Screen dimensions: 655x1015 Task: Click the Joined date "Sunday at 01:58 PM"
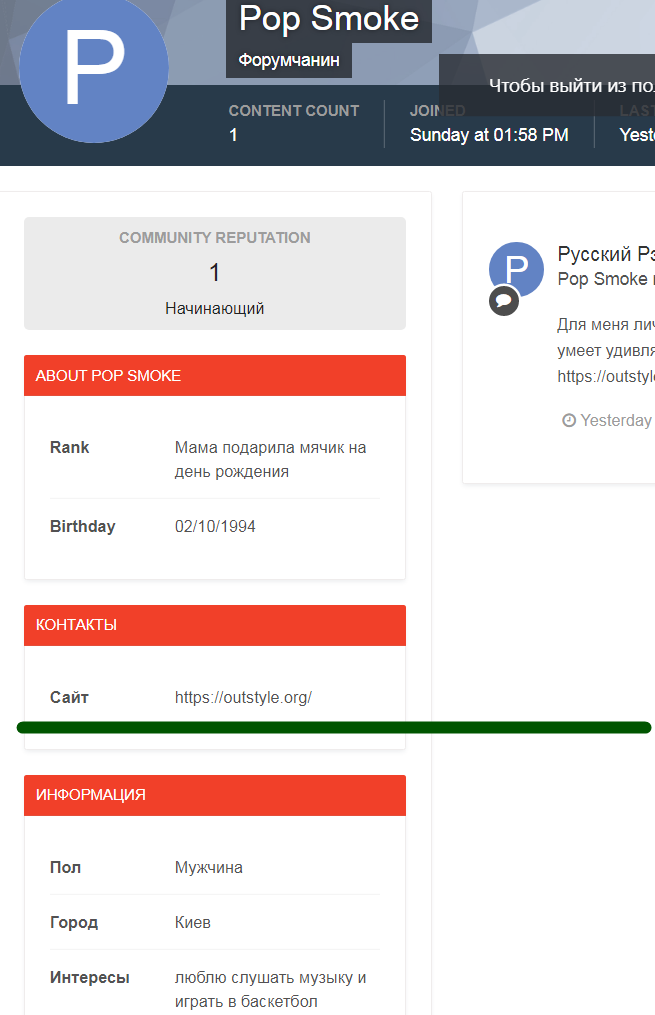[x=489, y=135]
